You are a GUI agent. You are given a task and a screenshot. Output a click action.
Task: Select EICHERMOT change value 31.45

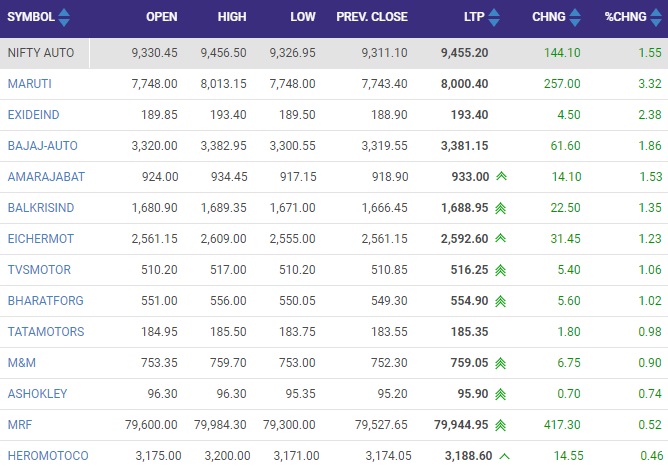point(565,239)
